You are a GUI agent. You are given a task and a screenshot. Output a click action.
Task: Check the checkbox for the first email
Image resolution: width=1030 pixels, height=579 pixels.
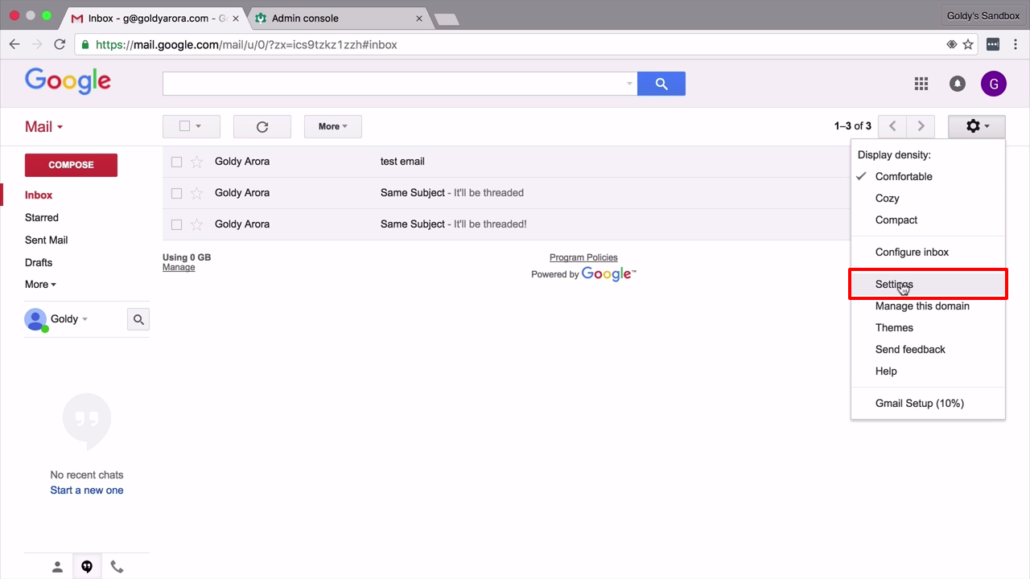click(177, 161)
